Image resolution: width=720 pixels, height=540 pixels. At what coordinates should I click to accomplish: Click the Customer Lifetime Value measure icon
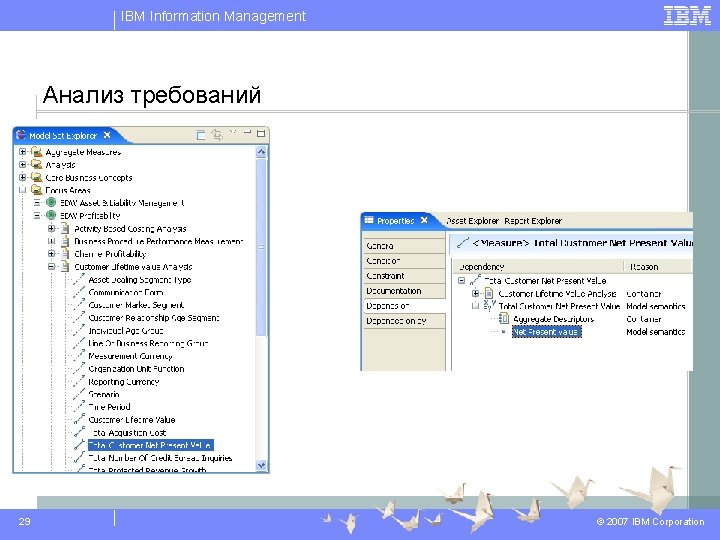[x=79, y=419]
